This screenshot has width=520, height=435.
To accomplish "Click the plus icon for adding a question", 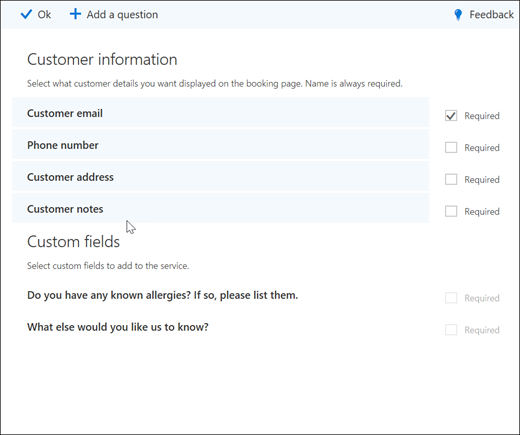I will point(75,14).
